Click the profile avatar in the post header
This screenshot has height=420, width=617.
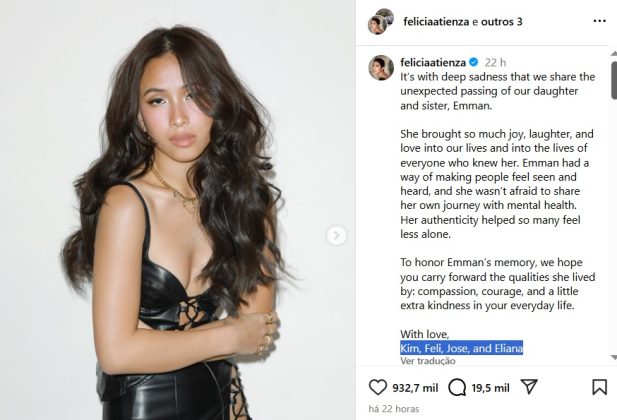(380, 21)
